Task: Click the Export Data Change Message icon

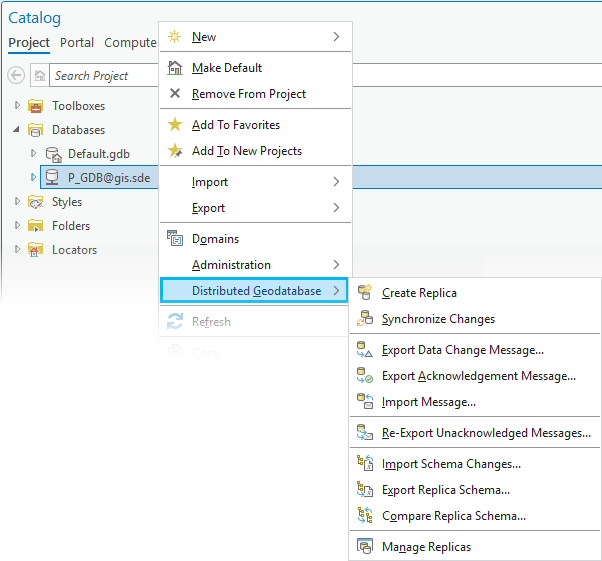Action: 364,350
